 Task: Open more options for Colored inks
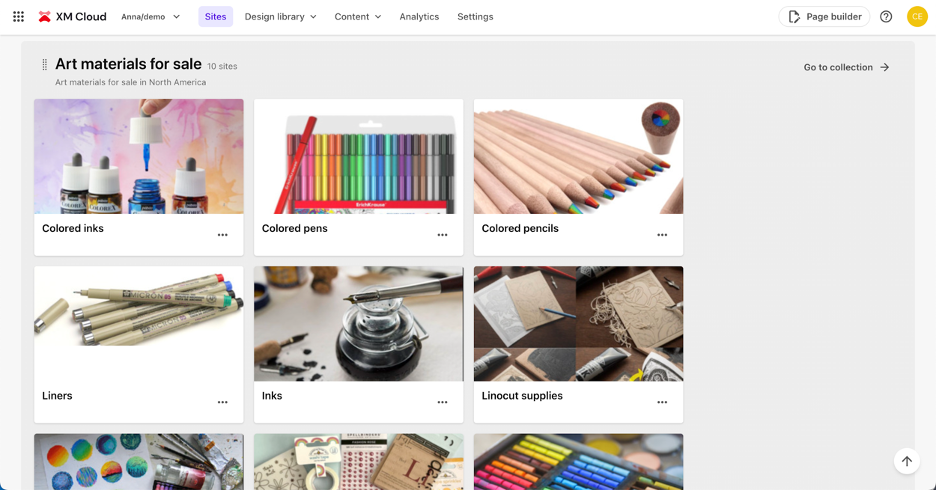[x=223, y=235]
